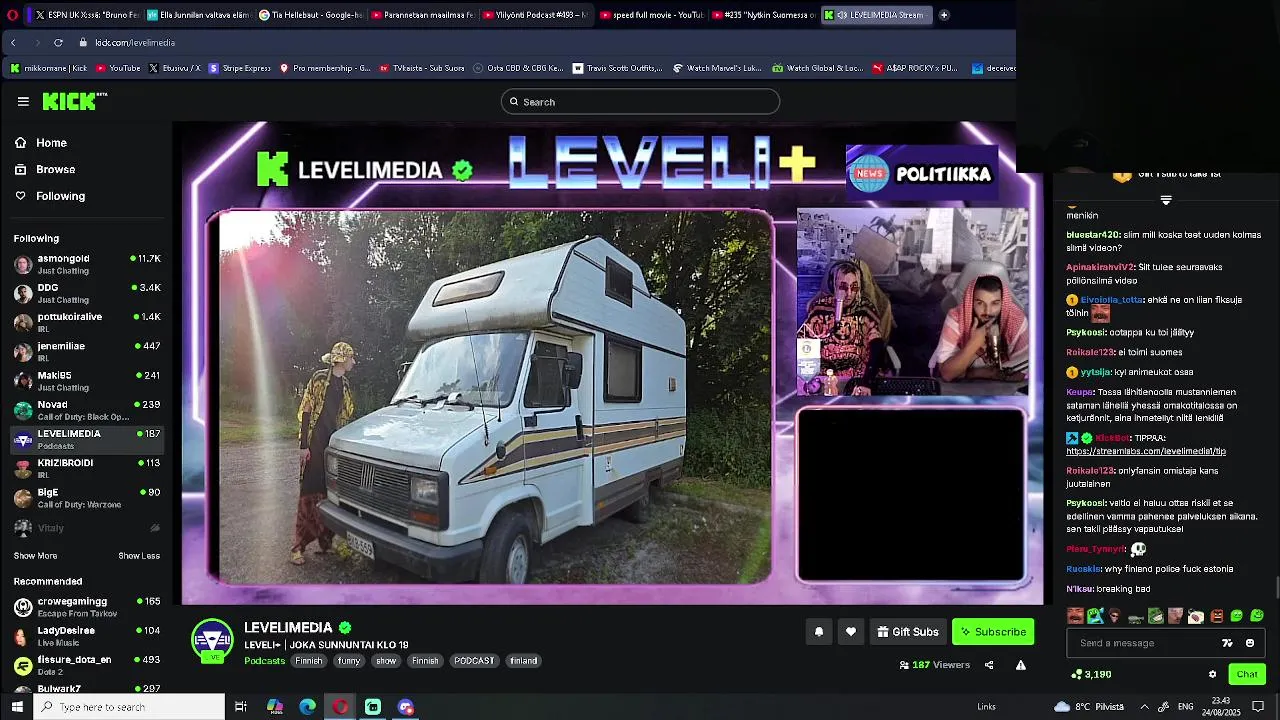Open KRIZIBROIDI channel in sidebar
1280x720 pixels.
(x=87, y=468)
